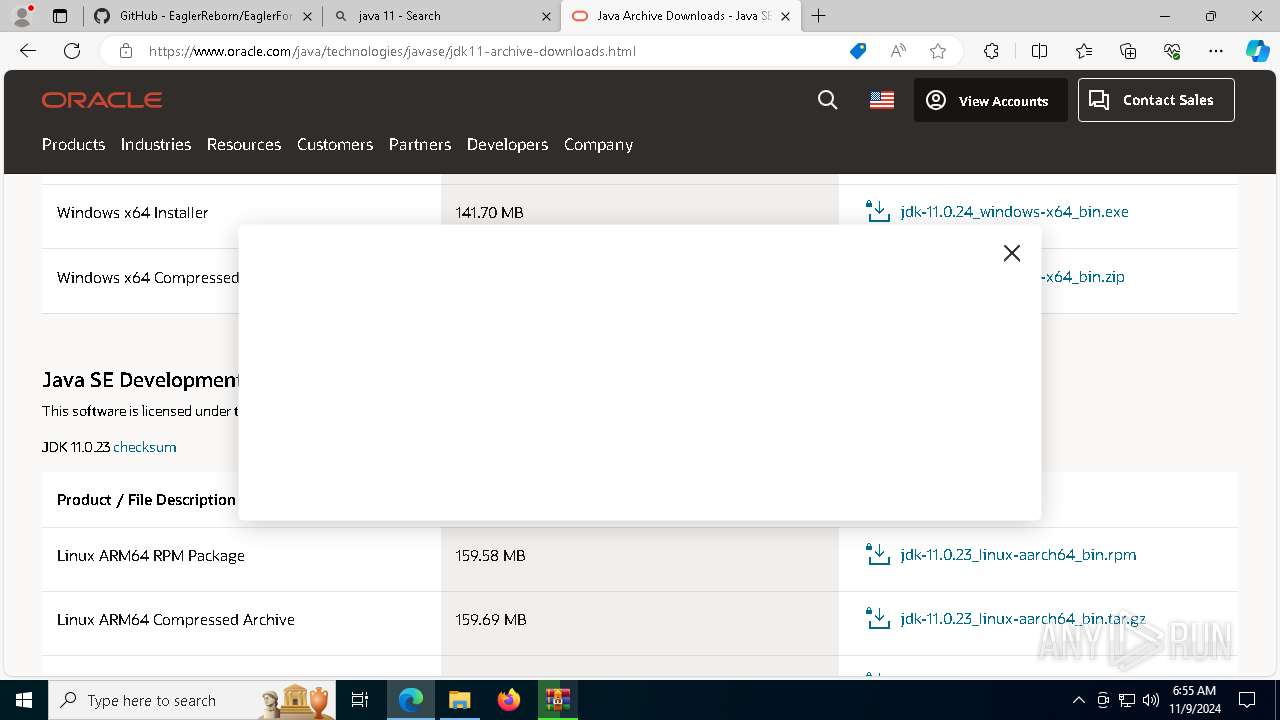The width and height of the screenshot is (1280, 720).
Task: Click the address bar URL
Action: point(392,51)
